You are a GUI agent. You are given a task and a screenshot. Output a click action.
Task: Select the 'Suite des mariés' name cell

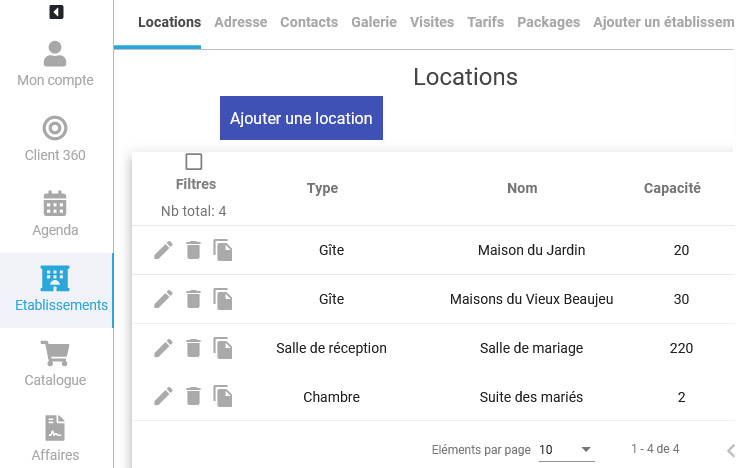(531, 397)
